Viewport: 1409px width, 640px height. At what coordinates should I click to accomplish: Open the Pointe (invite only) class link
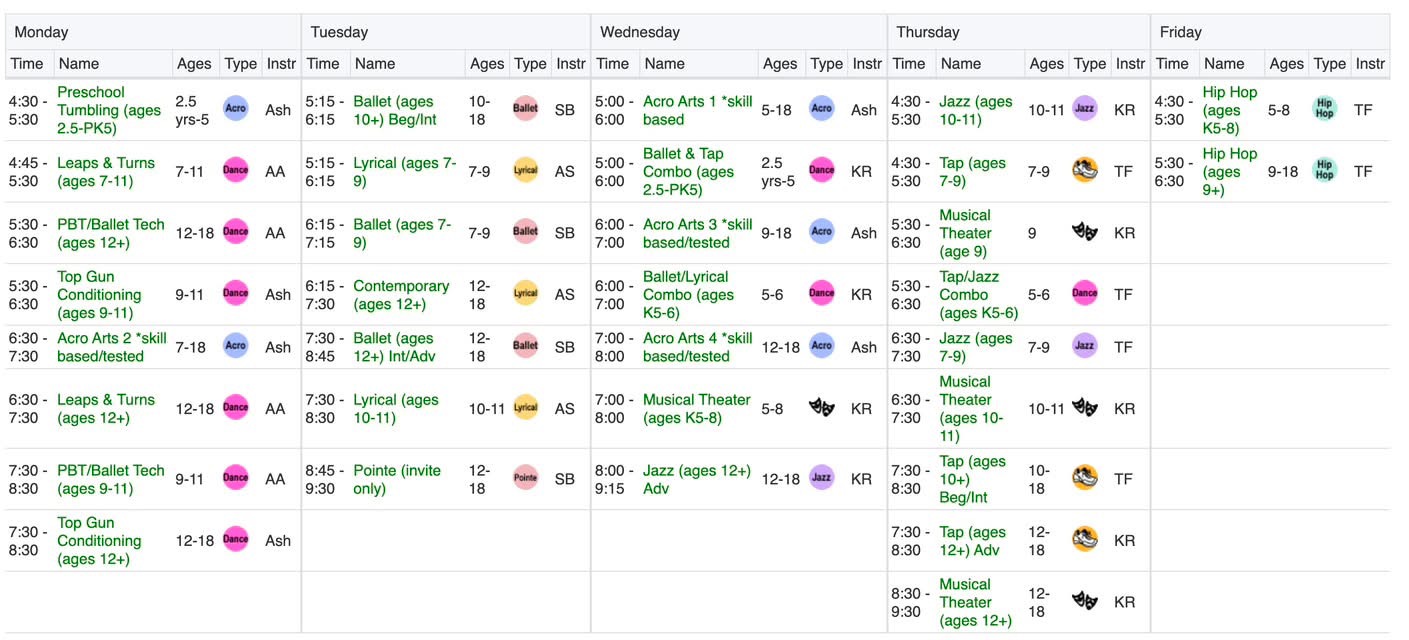(397, 479)
